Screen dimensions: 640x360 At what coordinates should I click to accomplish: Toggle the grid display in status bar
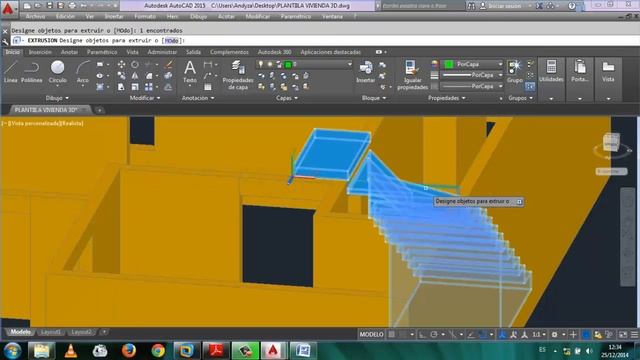click(x=391, y=335)
